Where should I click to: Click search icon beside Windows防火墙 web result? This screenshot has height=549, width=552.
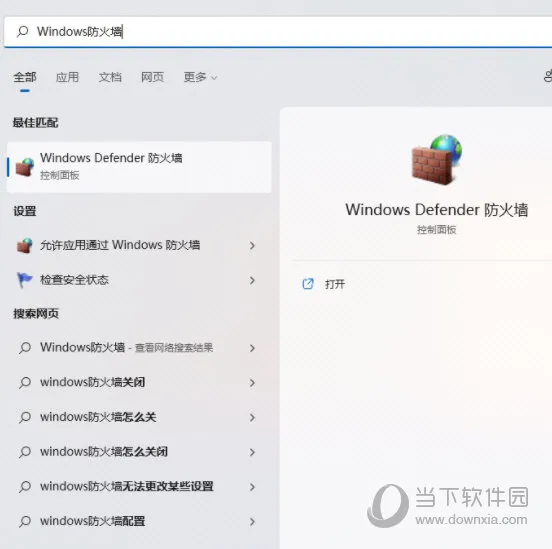pyautogui.click(x=25, y=348)
